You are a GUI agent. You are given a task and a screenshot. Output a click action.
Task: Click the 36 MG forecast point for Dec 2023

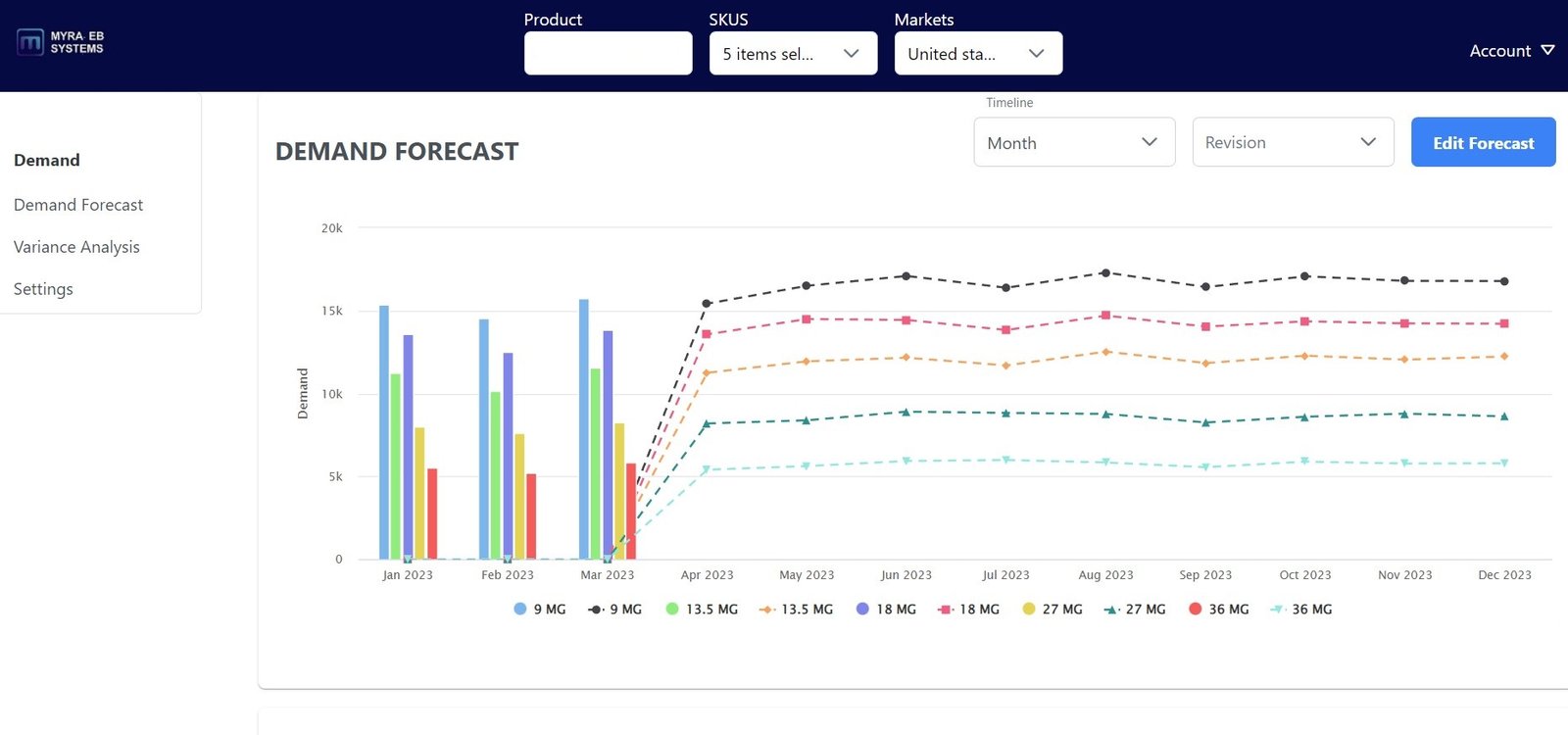(1504, 463)
